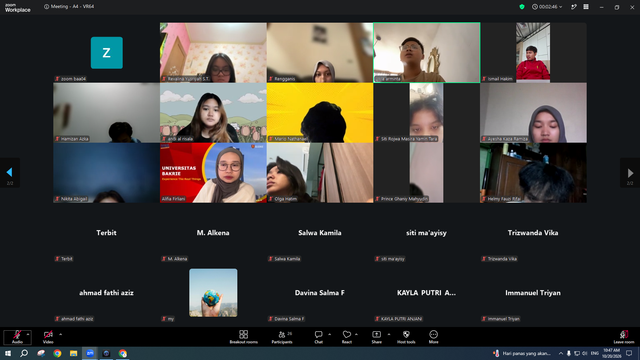
Task: Select Mario Nathanael yellow background tile
Action: [320, 113]
